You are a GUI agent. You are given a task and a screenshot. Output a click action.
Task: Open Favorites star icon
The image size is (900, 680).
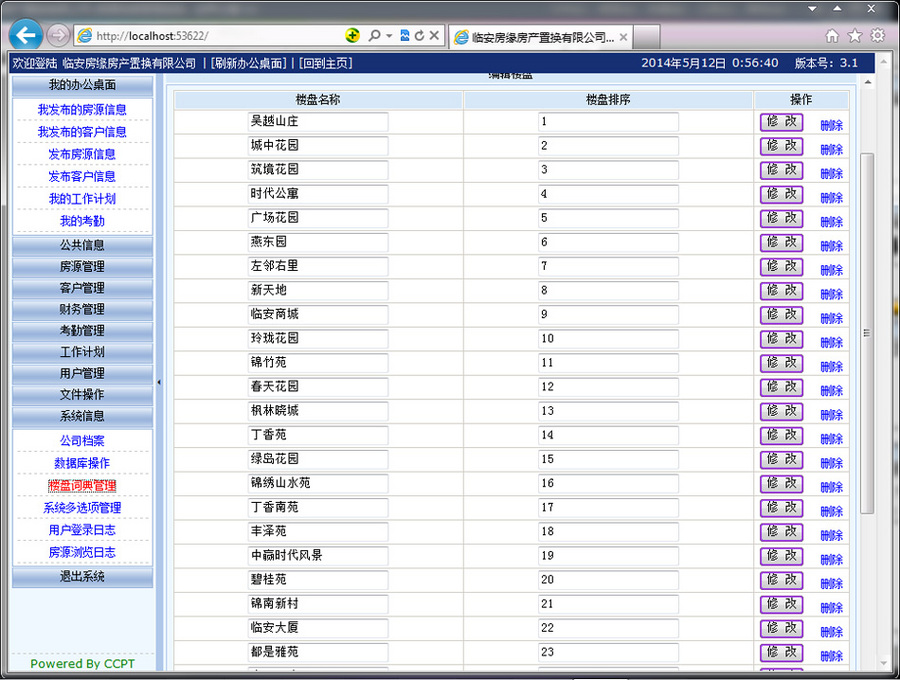coord(855,36)
